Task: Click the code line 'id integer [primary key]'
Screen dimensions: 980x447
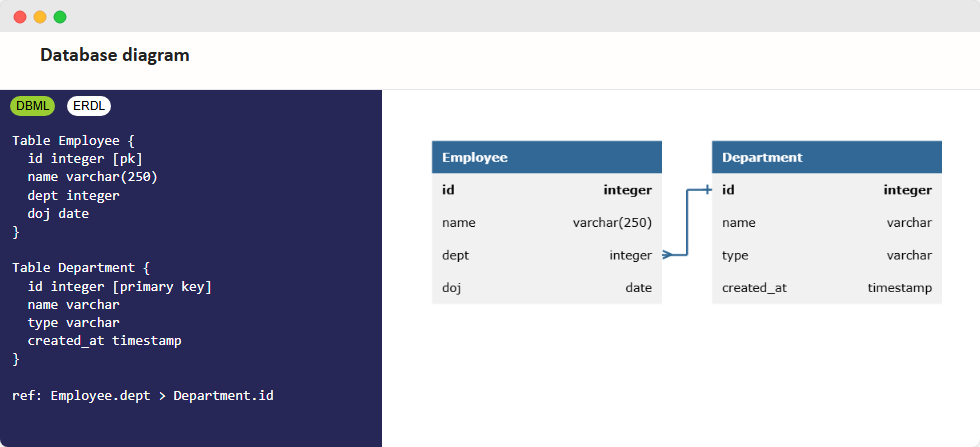Action: point(120,286)
